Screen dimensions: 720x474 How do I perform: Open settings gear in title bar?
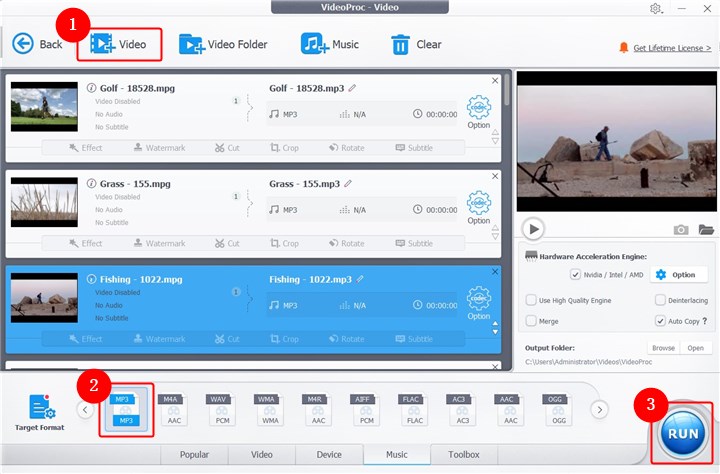[x=656, y=8]
